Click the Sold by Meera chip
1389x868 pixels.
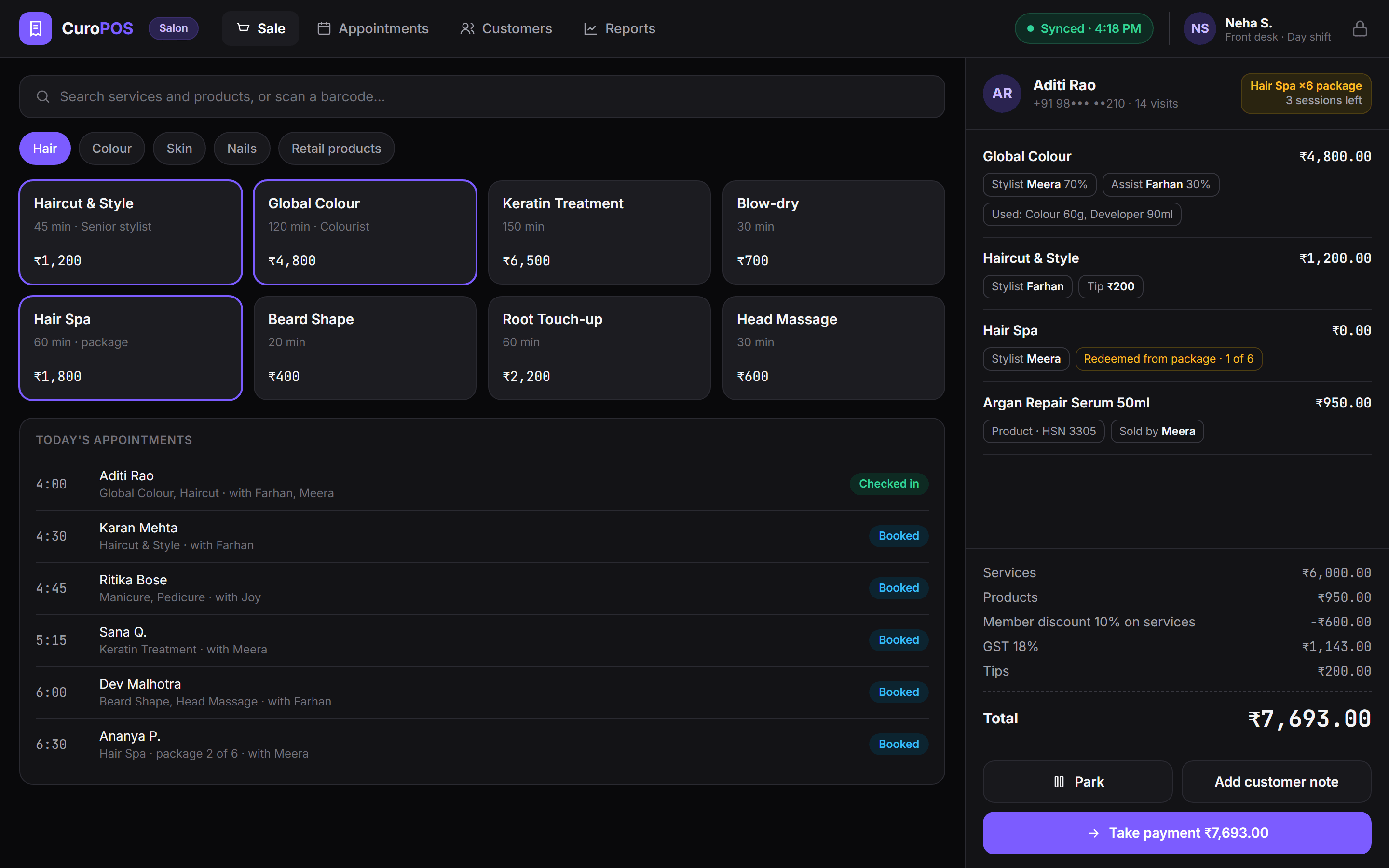click(1157, 431)
